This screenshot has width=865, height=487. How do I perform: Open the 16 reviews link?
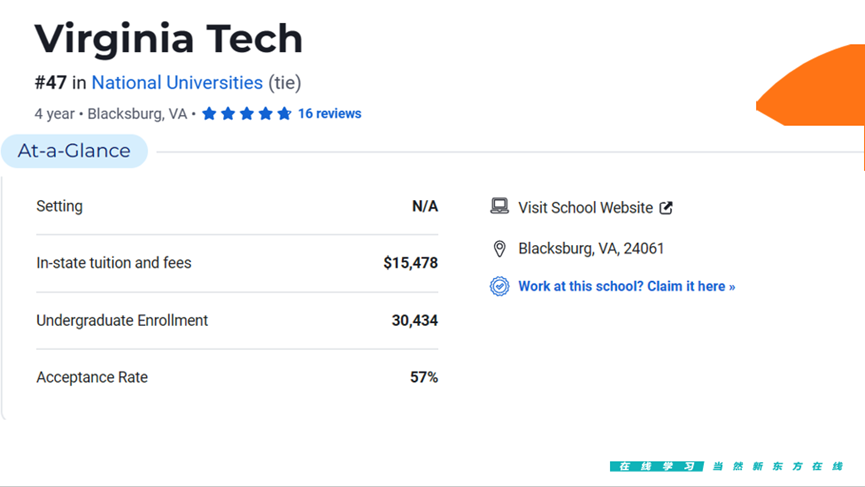(329, 114)
